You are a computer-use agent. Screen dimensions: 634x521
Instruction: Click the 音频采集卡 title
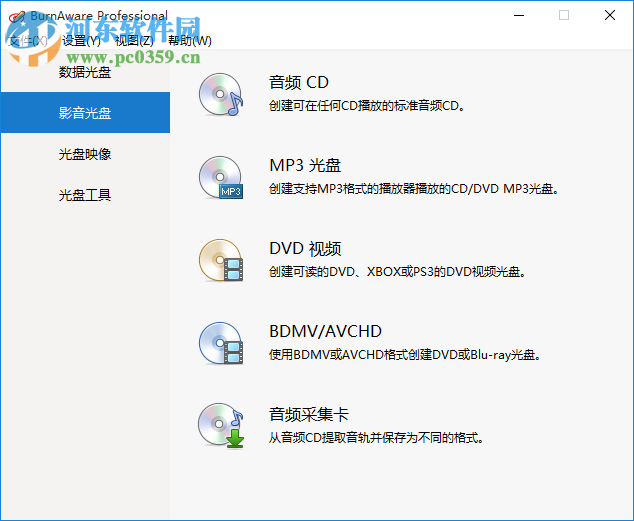[309, 414]
